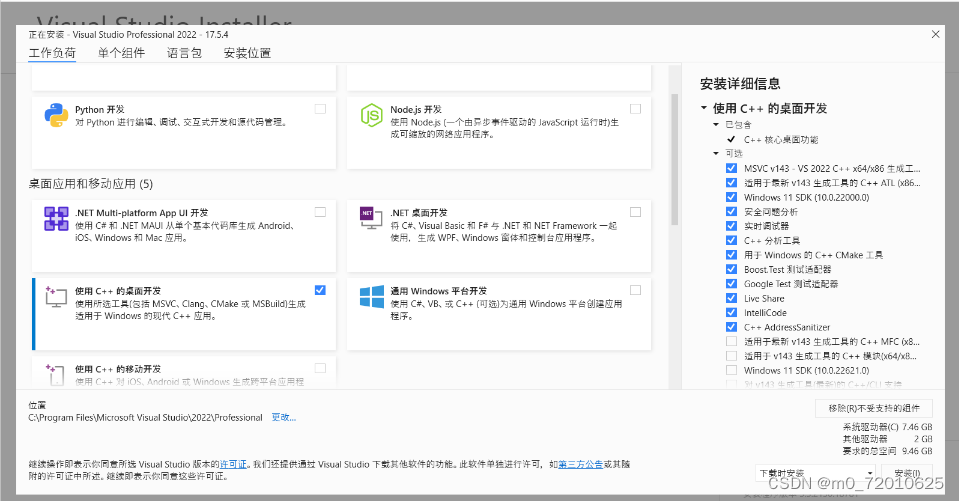Viewport: 959px width, 501px height.
Task: Uncheck MSVC v143 build tools option
Action: point(731,168)
